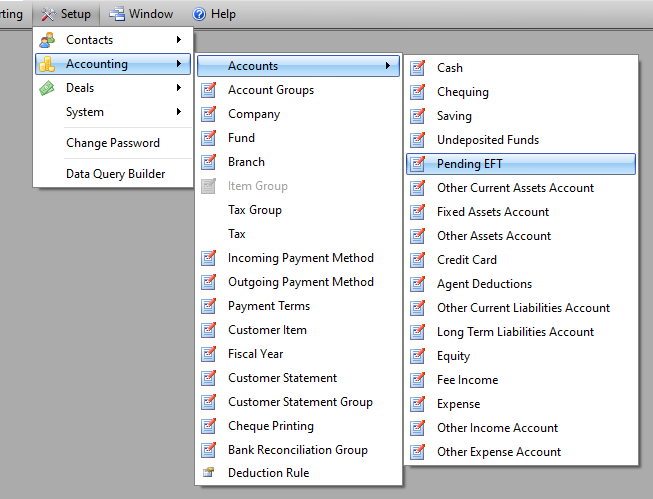The image size is (653, 499).
Task: Click the Deals green money icon
Action: [x=47, y=88]
